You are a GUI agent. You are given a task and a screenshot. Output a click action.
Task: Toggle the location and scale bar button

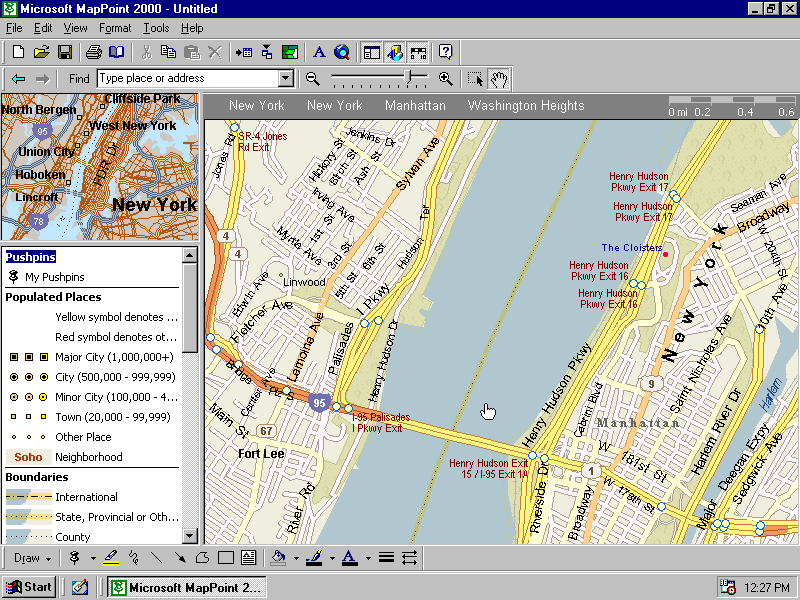(x=418, y=52)
